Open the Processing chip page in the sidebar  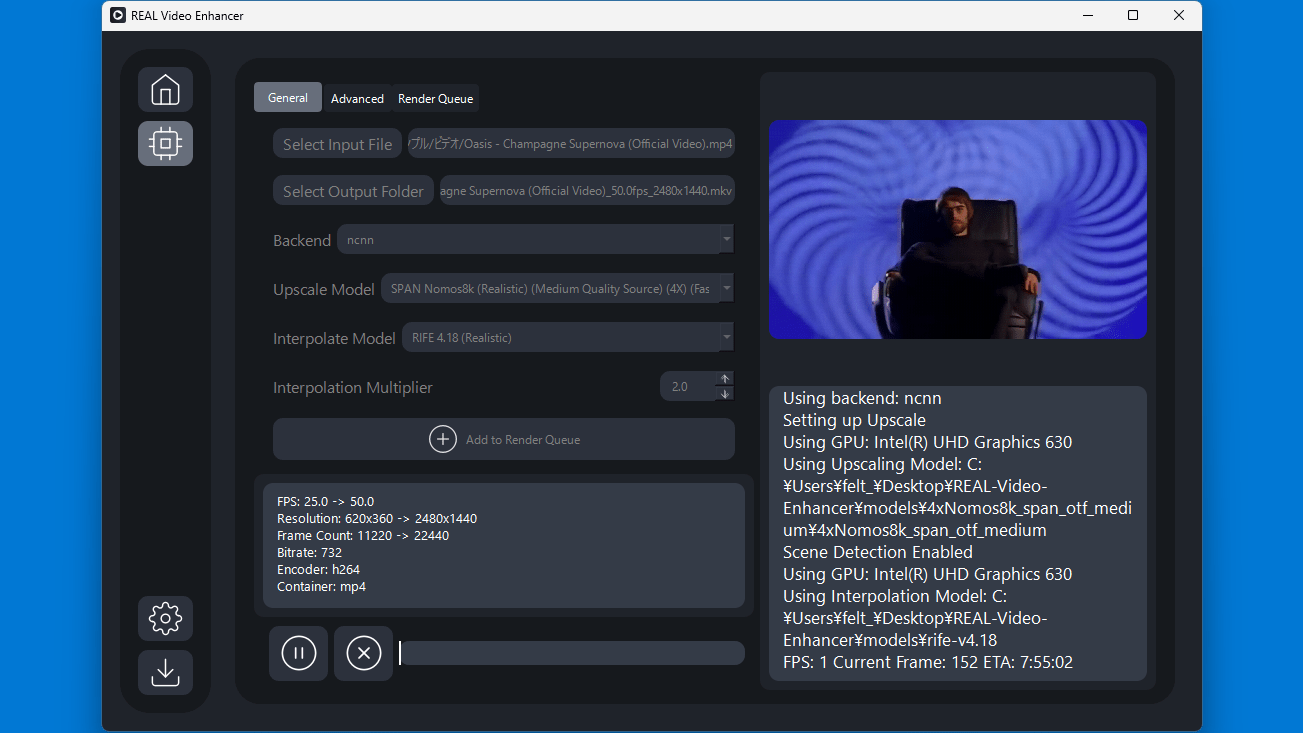point(165,143)
